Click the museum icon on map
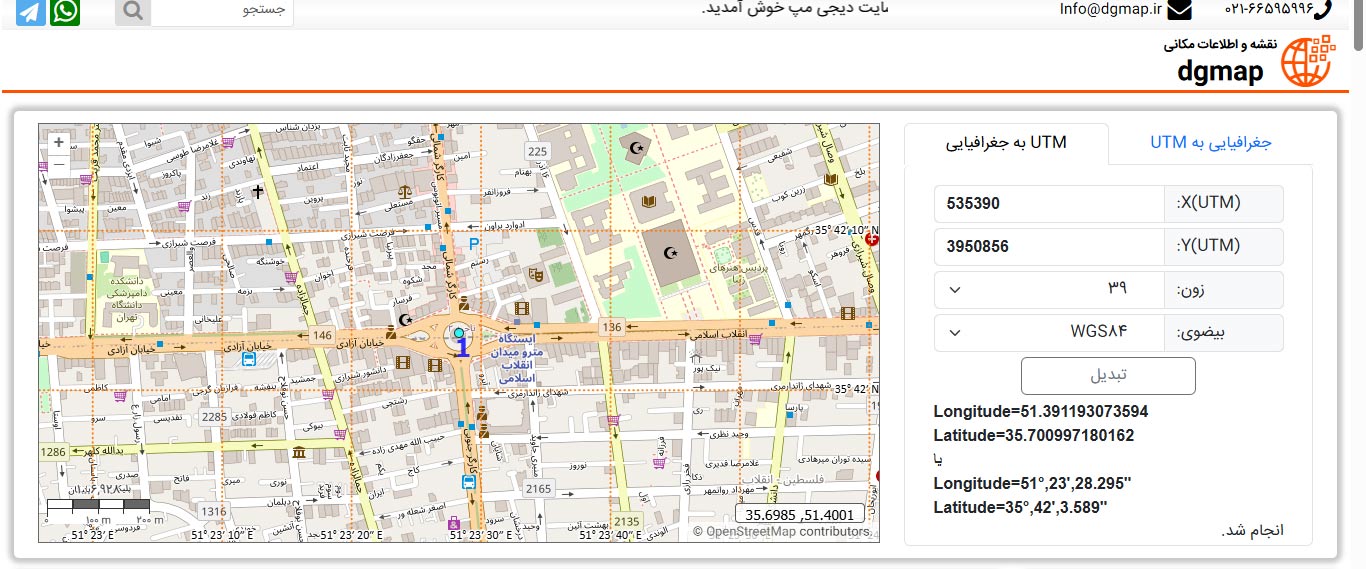Screen dimensions: 1366x569 [299, 454]
